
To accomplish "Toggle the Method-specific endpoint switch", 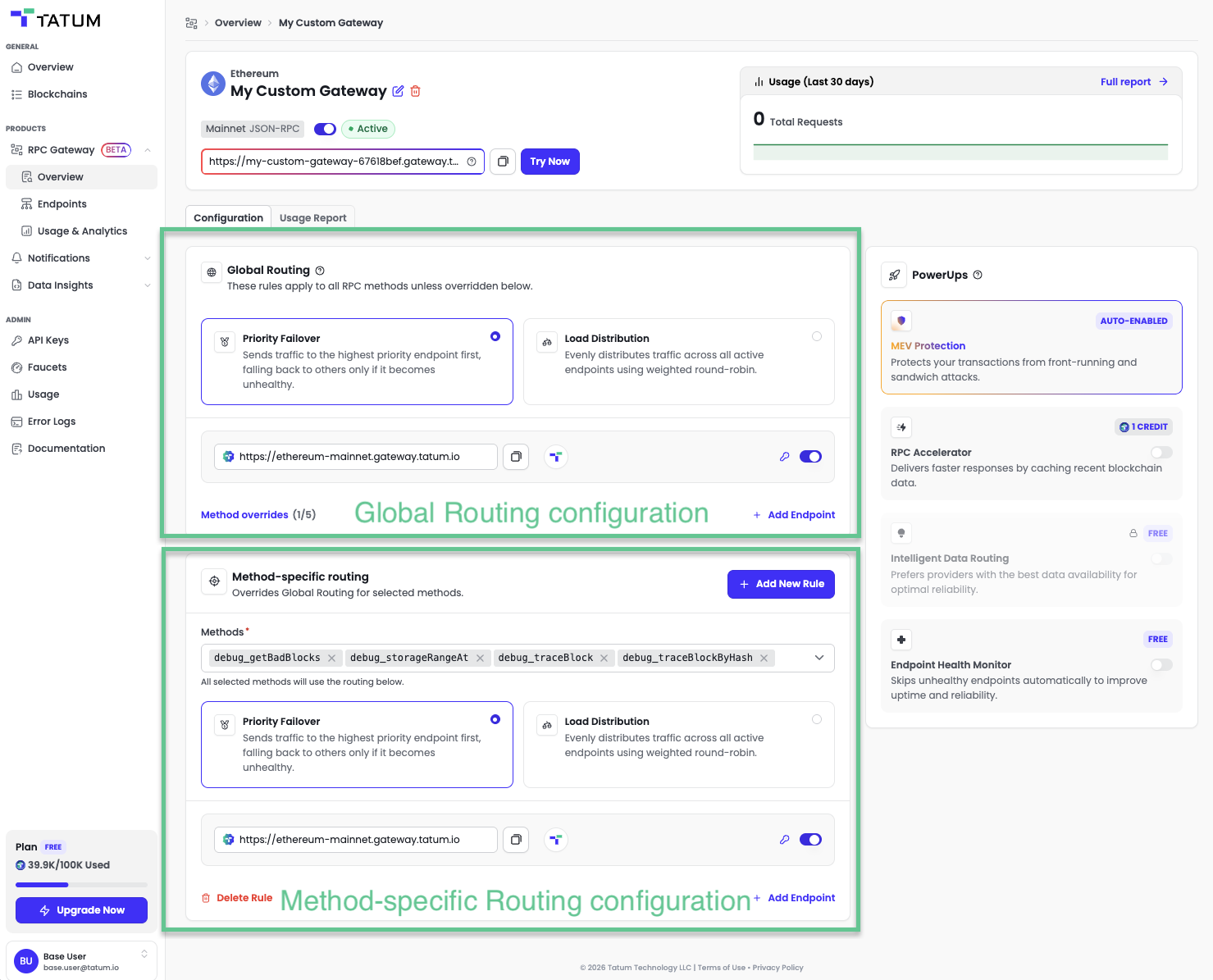I will coord(810,840).
